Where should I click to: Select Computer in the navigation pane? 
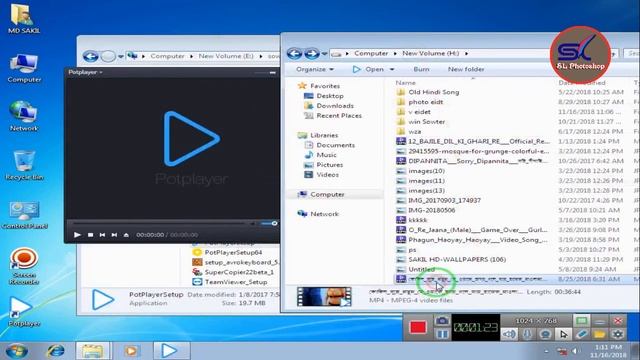[327, 194]
